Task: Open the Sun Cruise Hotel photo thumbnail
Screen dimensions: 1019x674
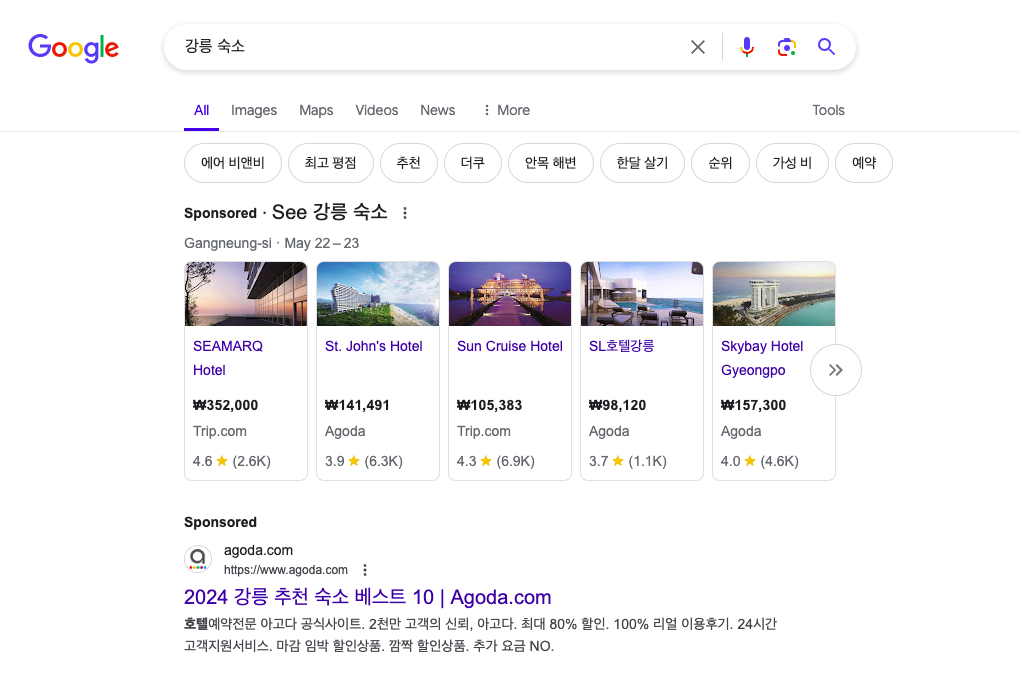Action: pos(510,294)
